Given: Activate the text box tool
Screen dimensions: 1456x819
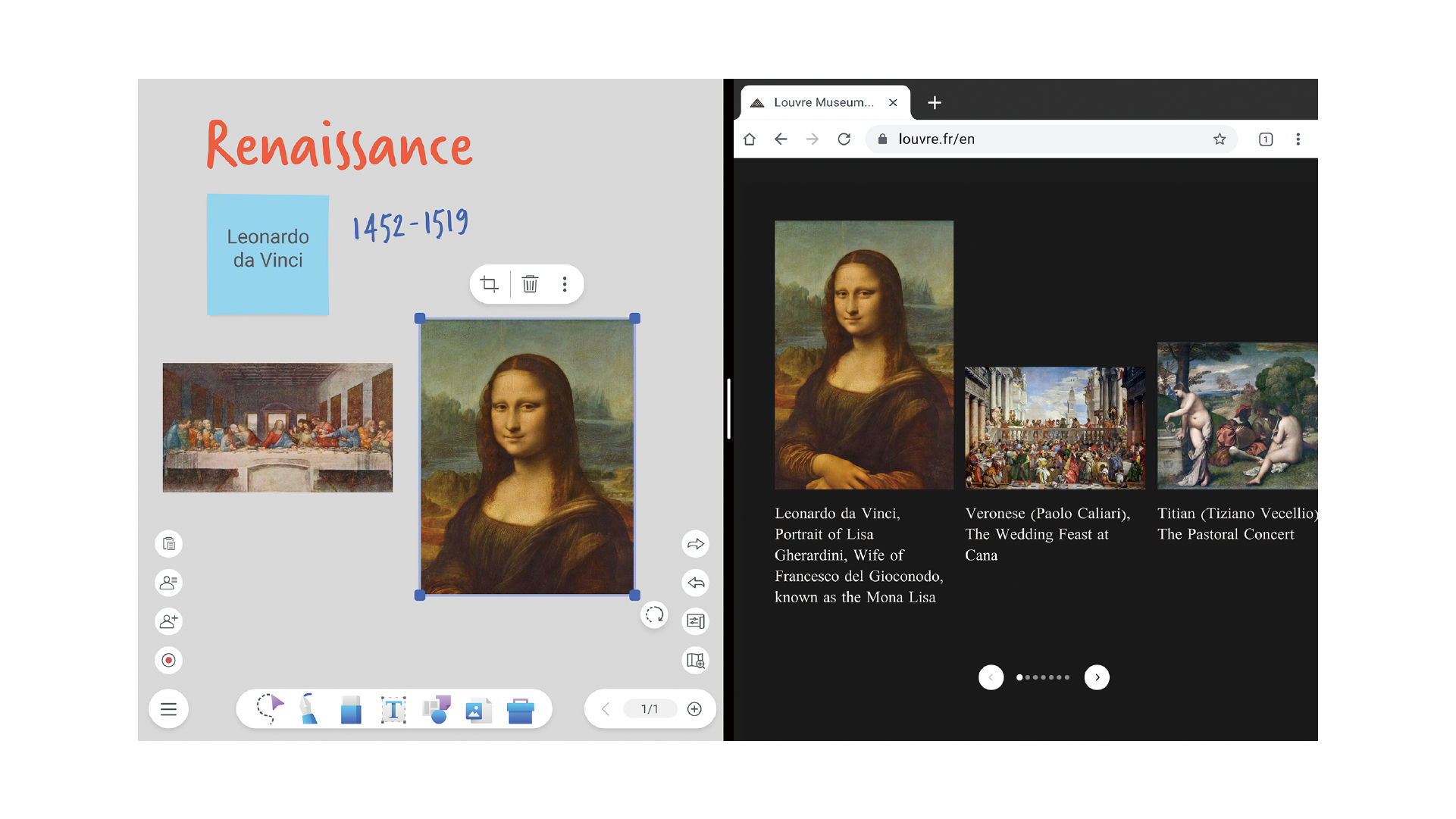Looking at the screenshot, I should click(393, 710).
